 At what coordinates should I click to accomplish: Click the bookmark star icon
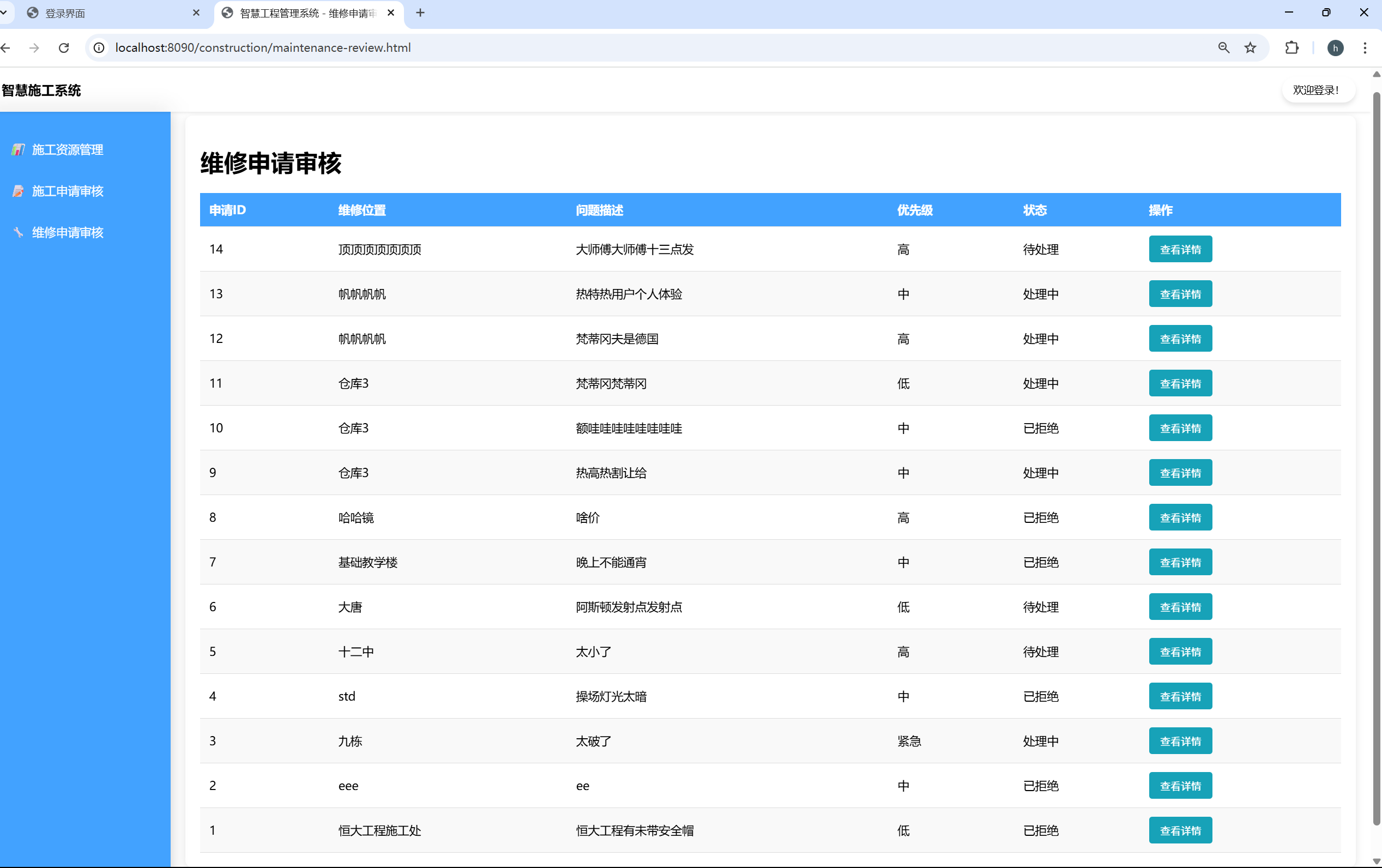[x=1250, y=47]
